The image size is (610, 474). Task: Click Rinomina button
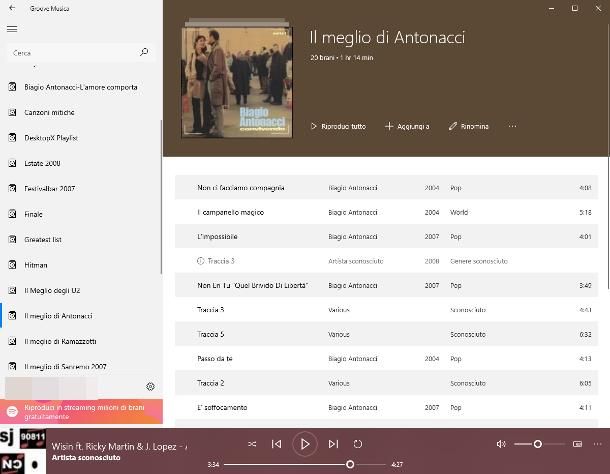pyautogui.click(x=468, y=126)
